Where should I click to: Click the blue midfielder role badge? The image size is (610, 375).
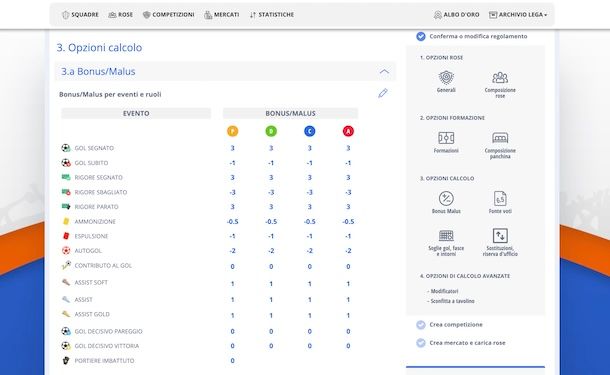[x=310, y=131]
